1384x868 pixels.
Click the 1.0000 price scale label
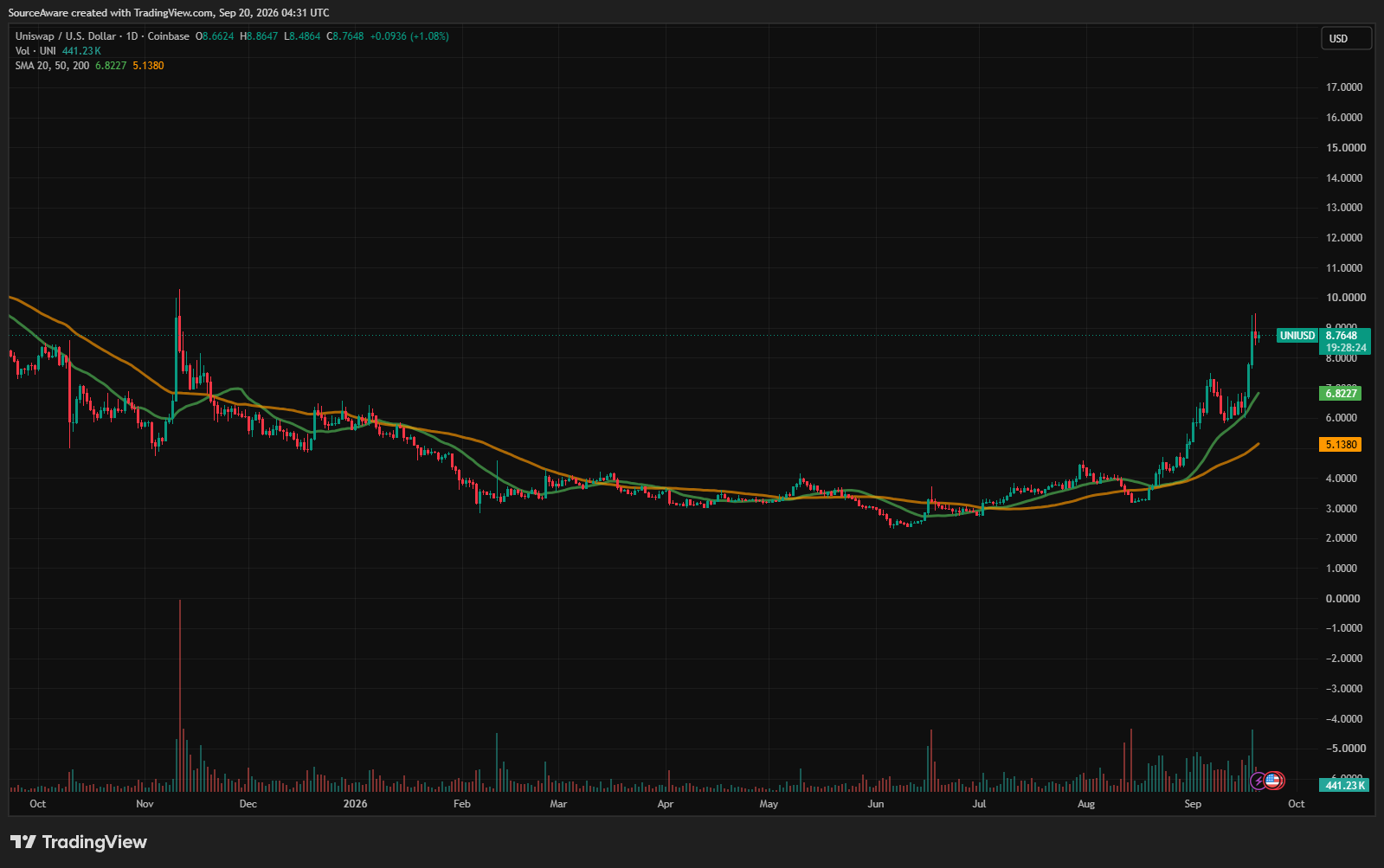click(1342, 569)
